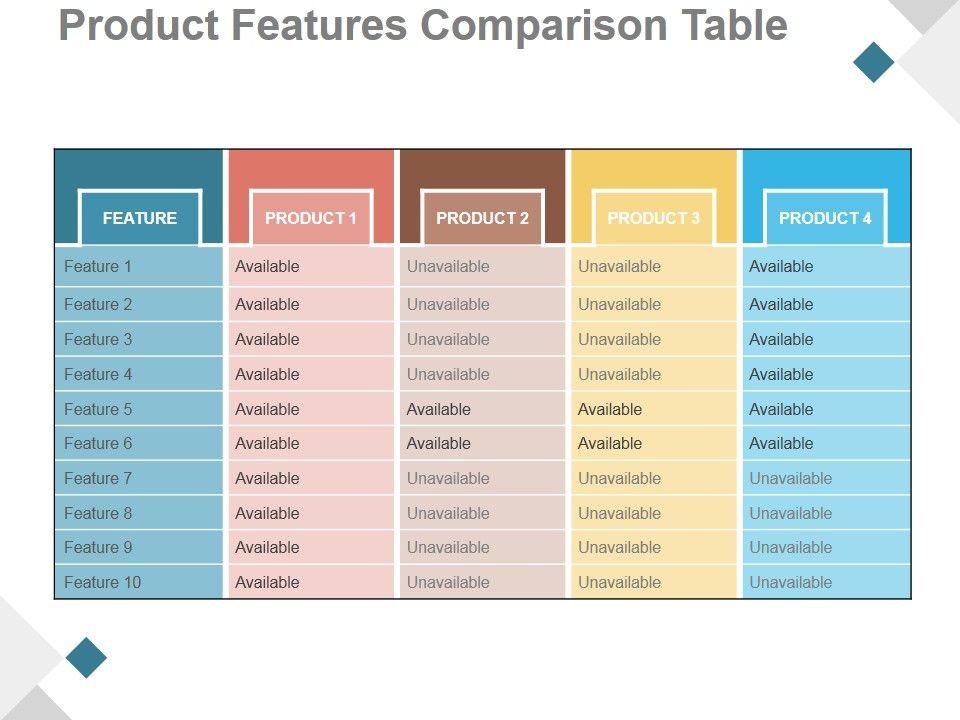
Task: Click the Feature 10 row label
Action: 103,582
